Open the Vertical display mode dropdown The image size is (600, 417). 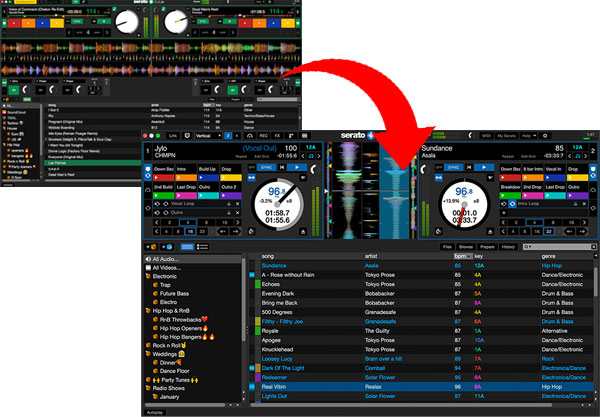[x=208, y=136]
